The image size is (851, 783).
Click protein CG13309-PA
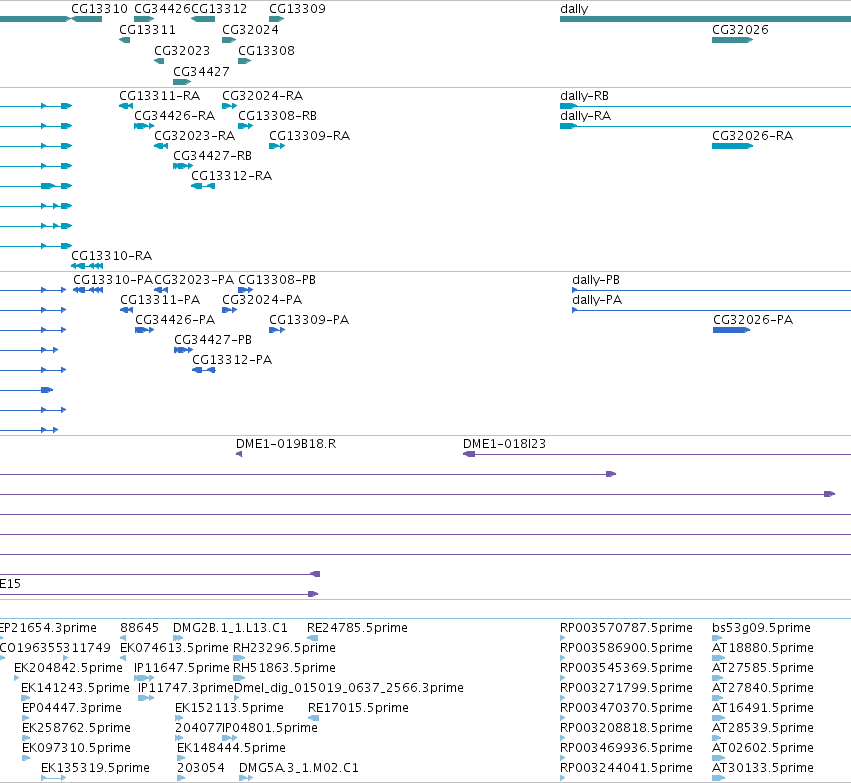coord(309,320)
